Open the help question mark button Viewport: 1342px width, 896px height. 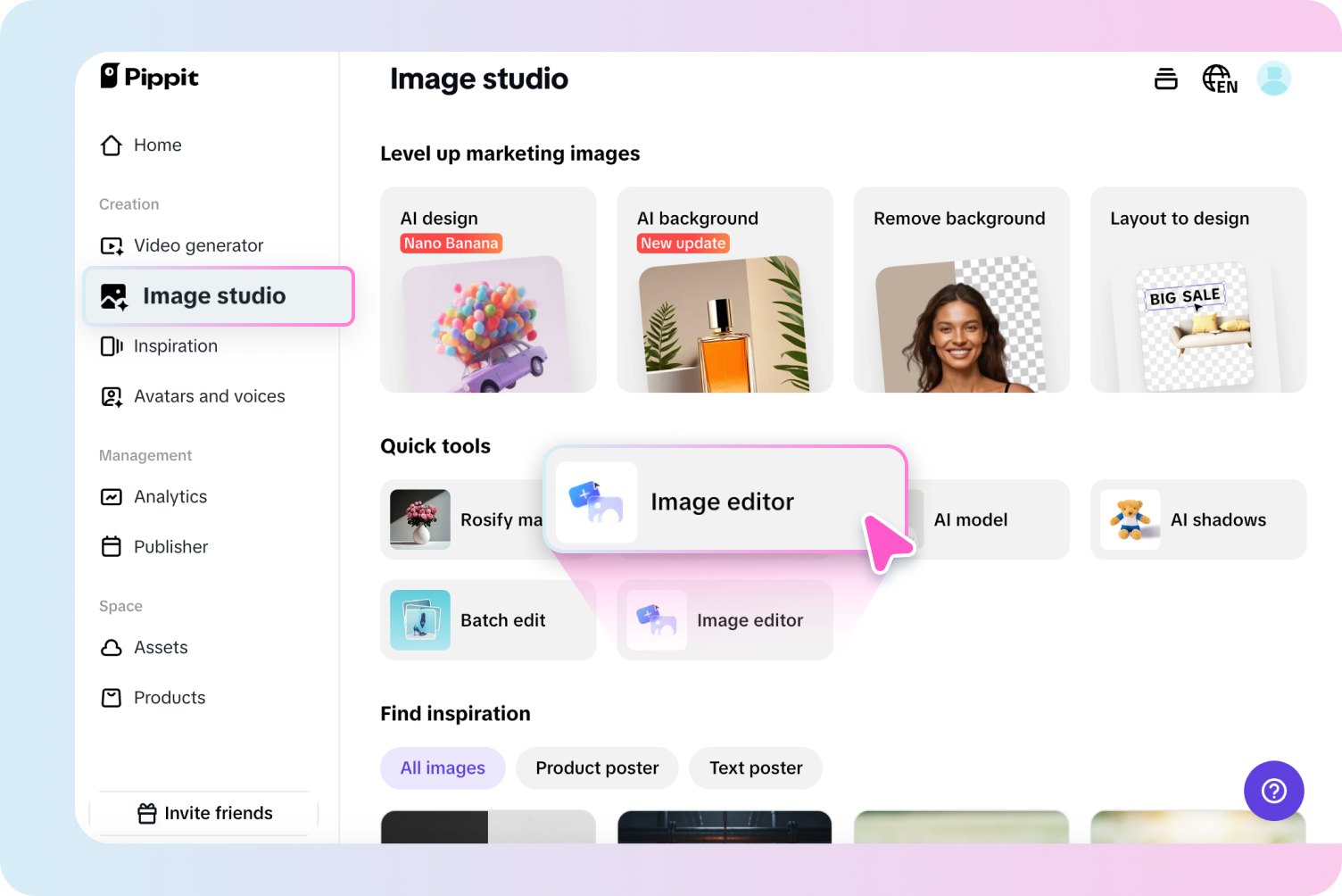(1274, 791)
